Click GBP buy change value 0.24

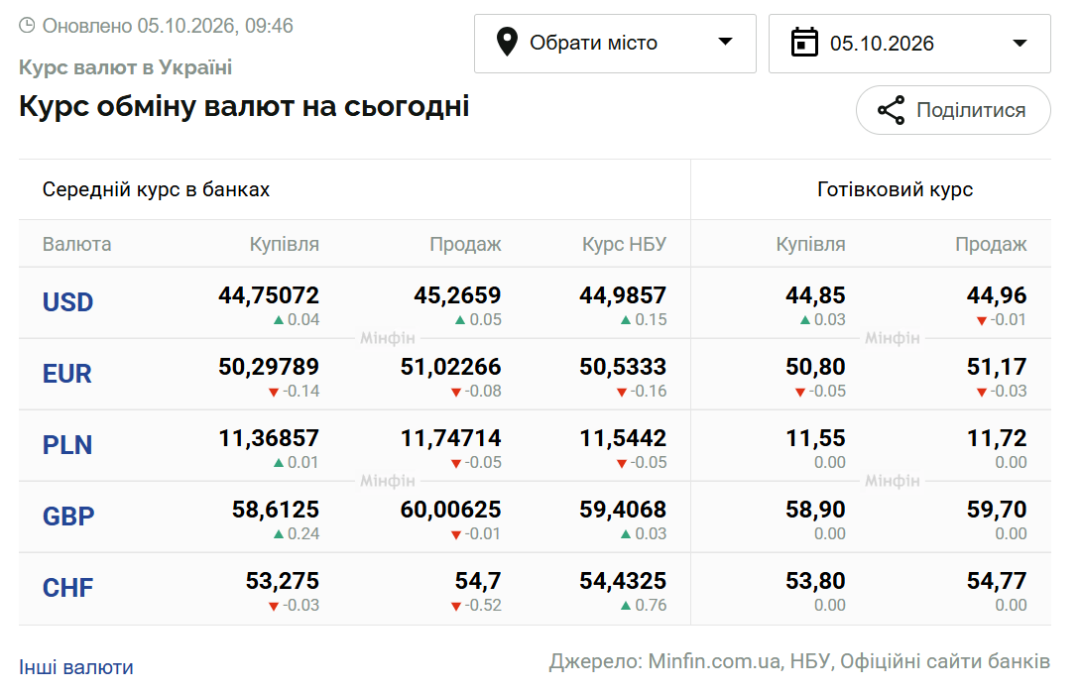point(304,534)
